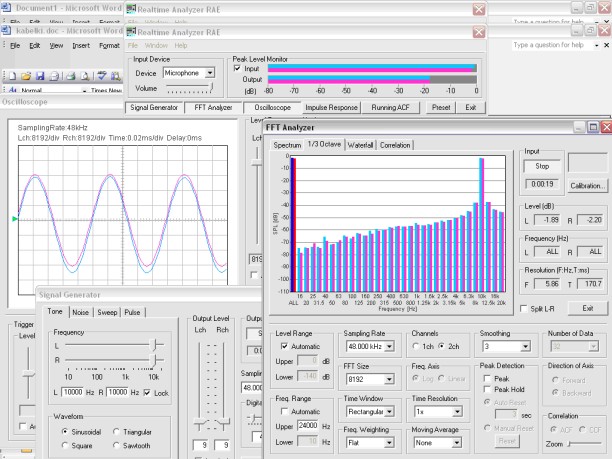Enable Peak Hold checkbox
Viewport: 612px width, 459px height.
pos(487,389)
